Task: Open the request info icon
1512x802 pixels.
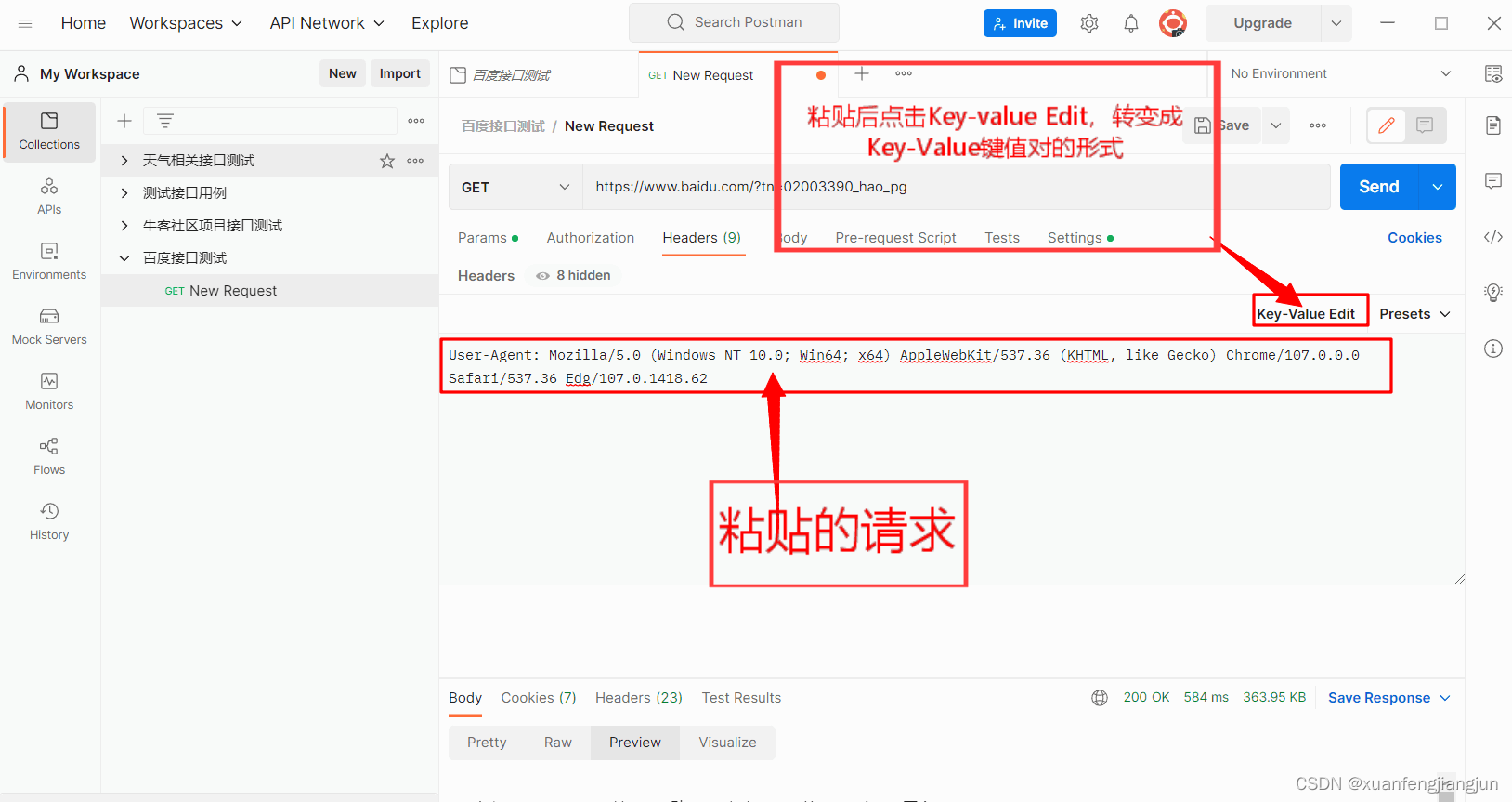Action: pos(1493,348)
